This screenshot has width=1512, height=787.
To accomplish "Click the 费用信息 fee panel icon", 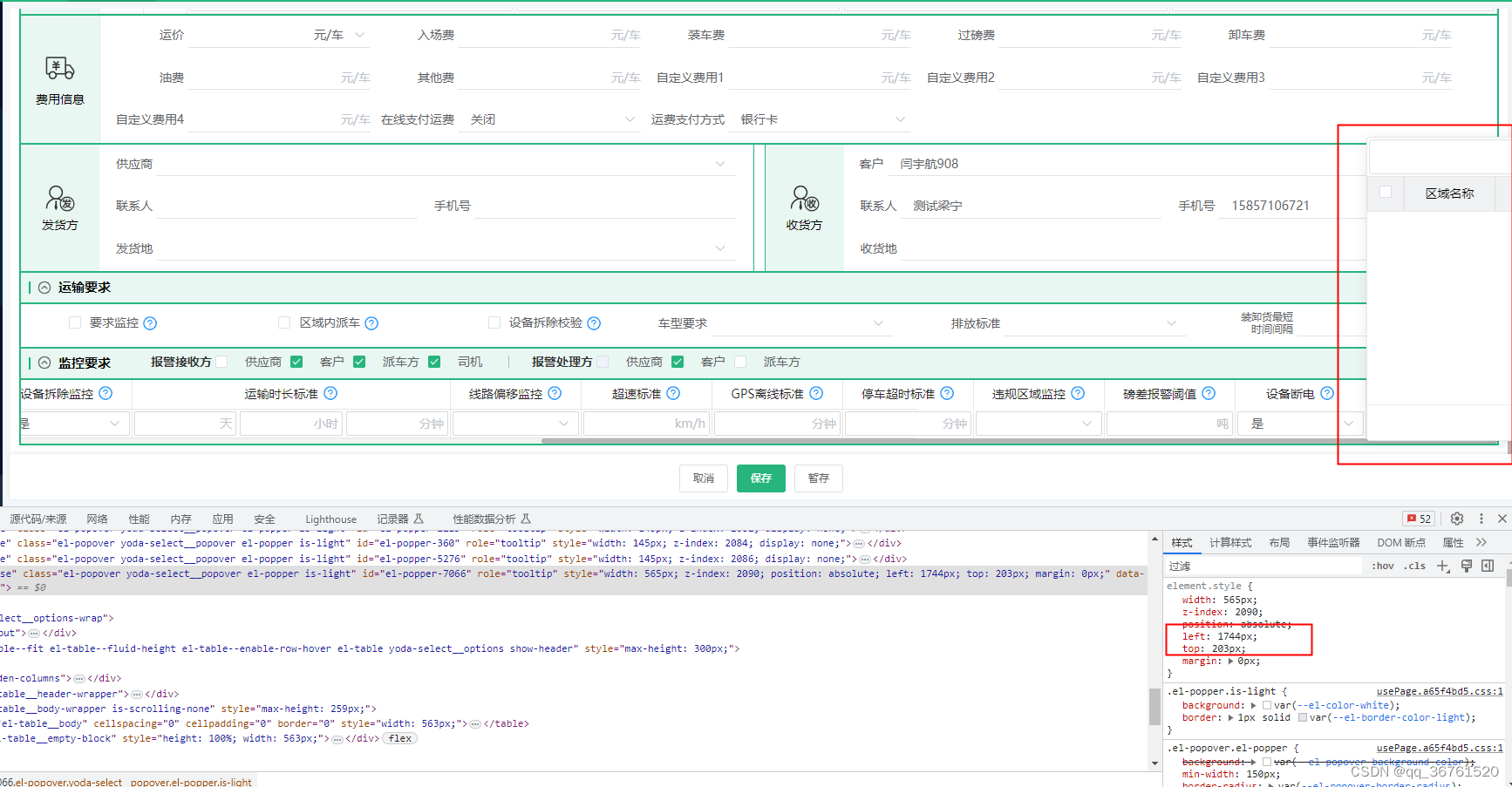I will 58,68.
